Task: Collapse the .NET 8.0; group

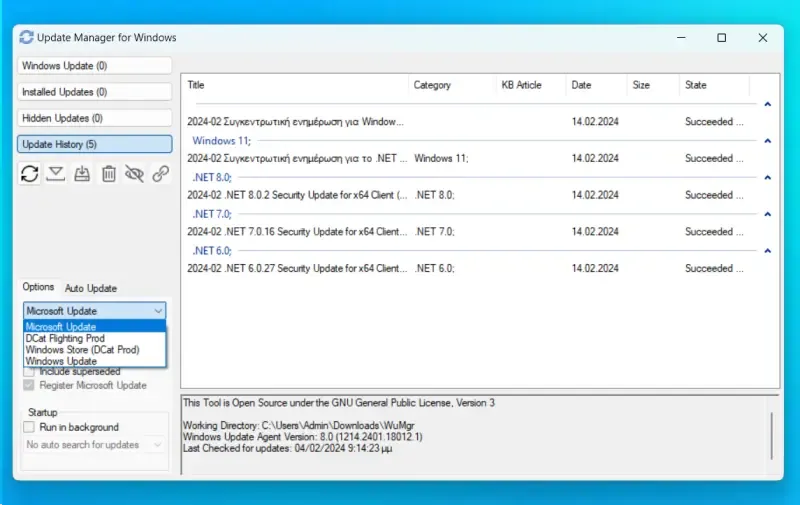Action: 767,178
